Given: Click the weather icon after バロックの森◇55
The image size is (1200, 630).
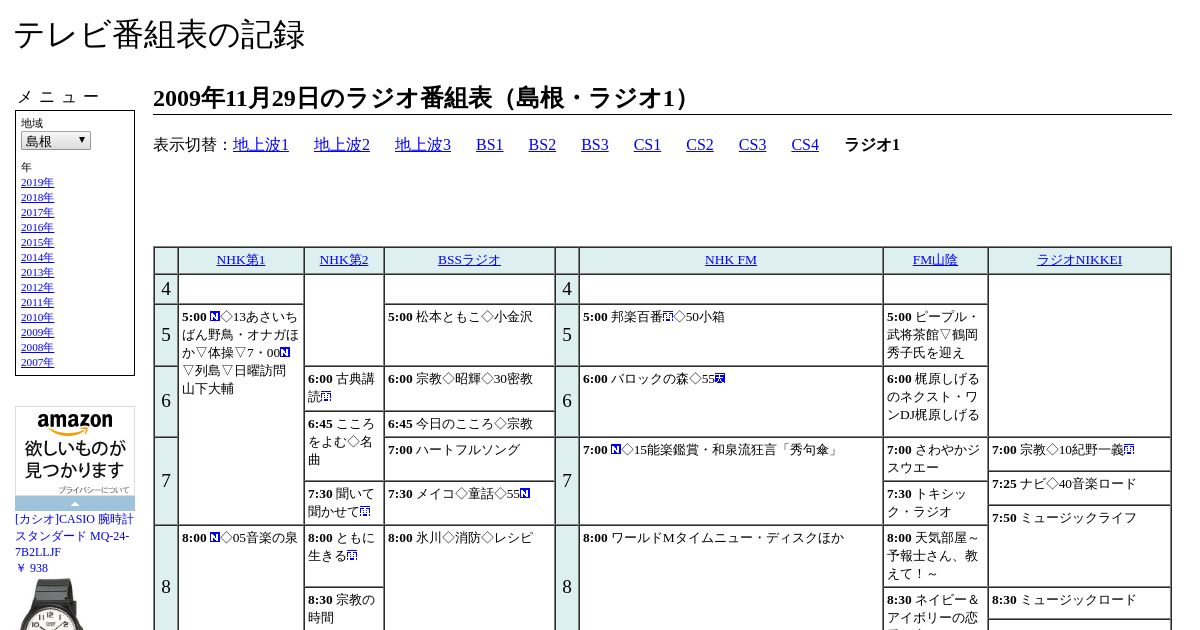Looking at the screenshot, I should pyautogui.click(x=720, y=379).
